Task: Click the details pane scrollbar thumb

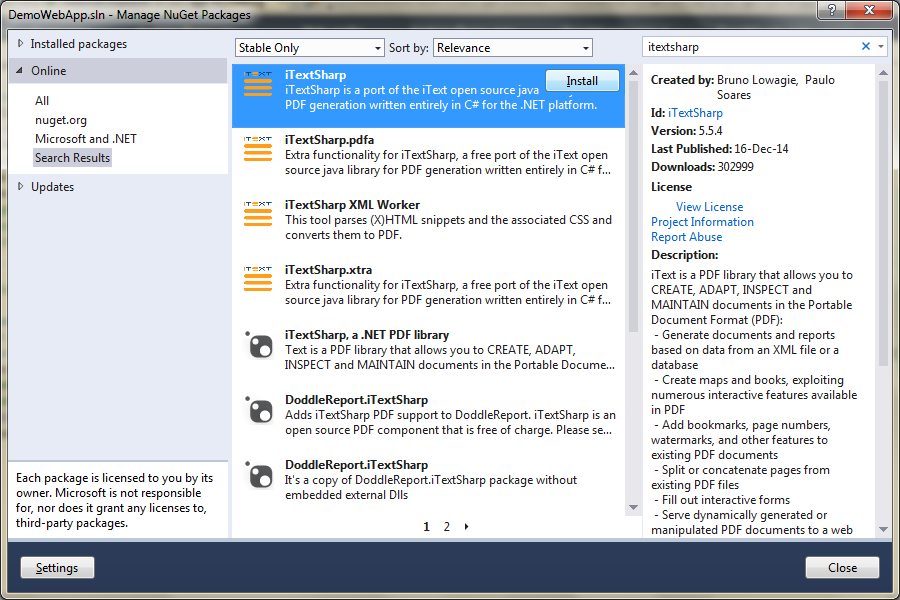Action: [x=883, y=223]
